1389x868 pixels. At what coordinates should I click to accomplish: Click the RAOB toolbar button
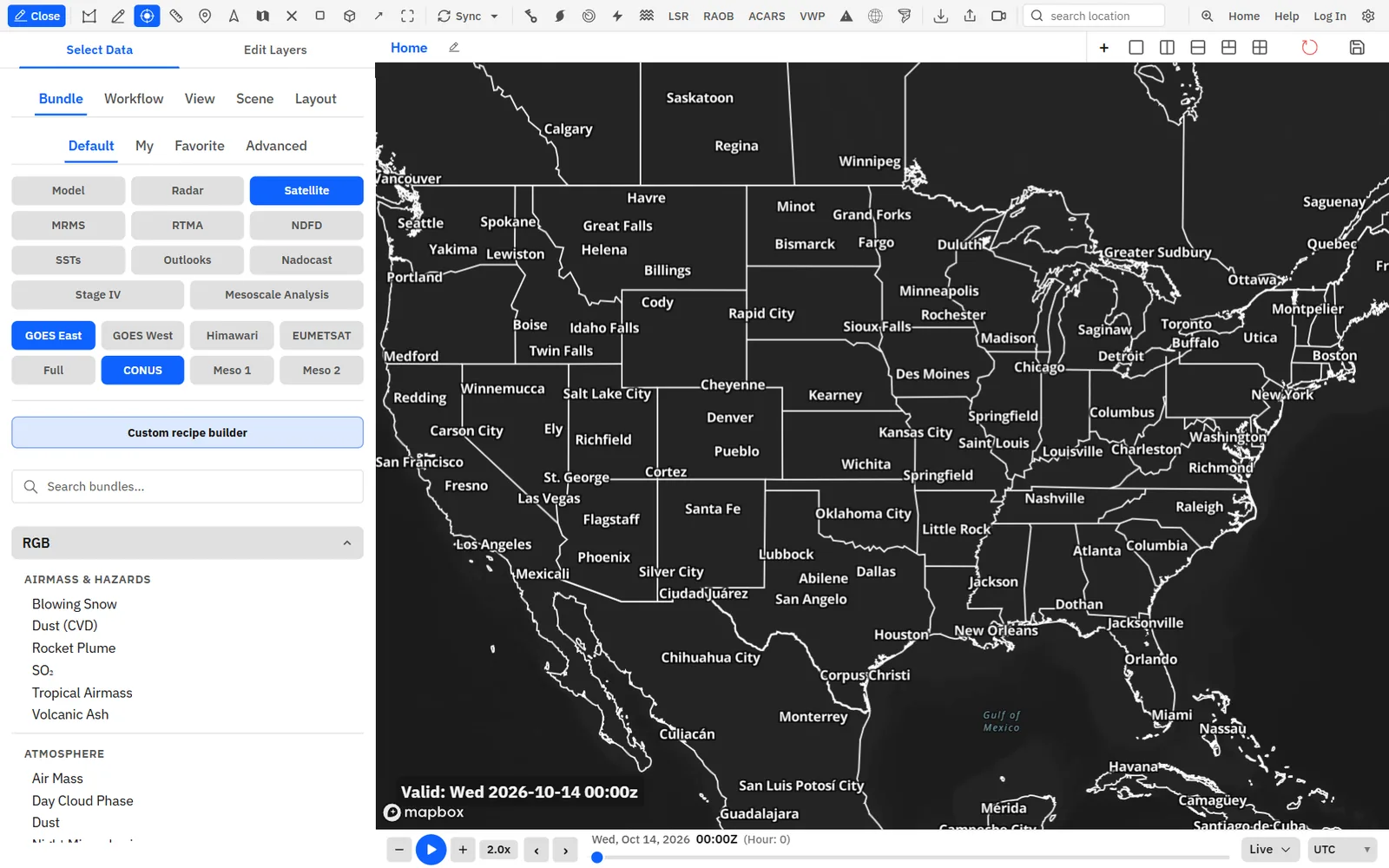pos(718,16)
